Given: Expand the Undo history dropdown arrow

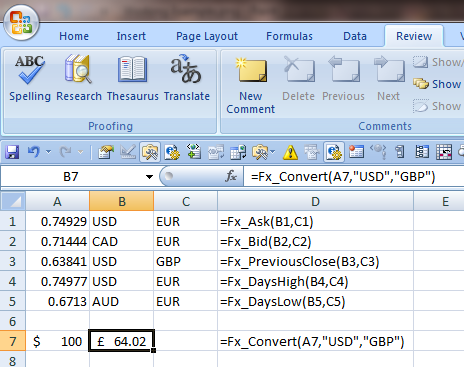Looking at the screenshot, I should pos(49,152).
